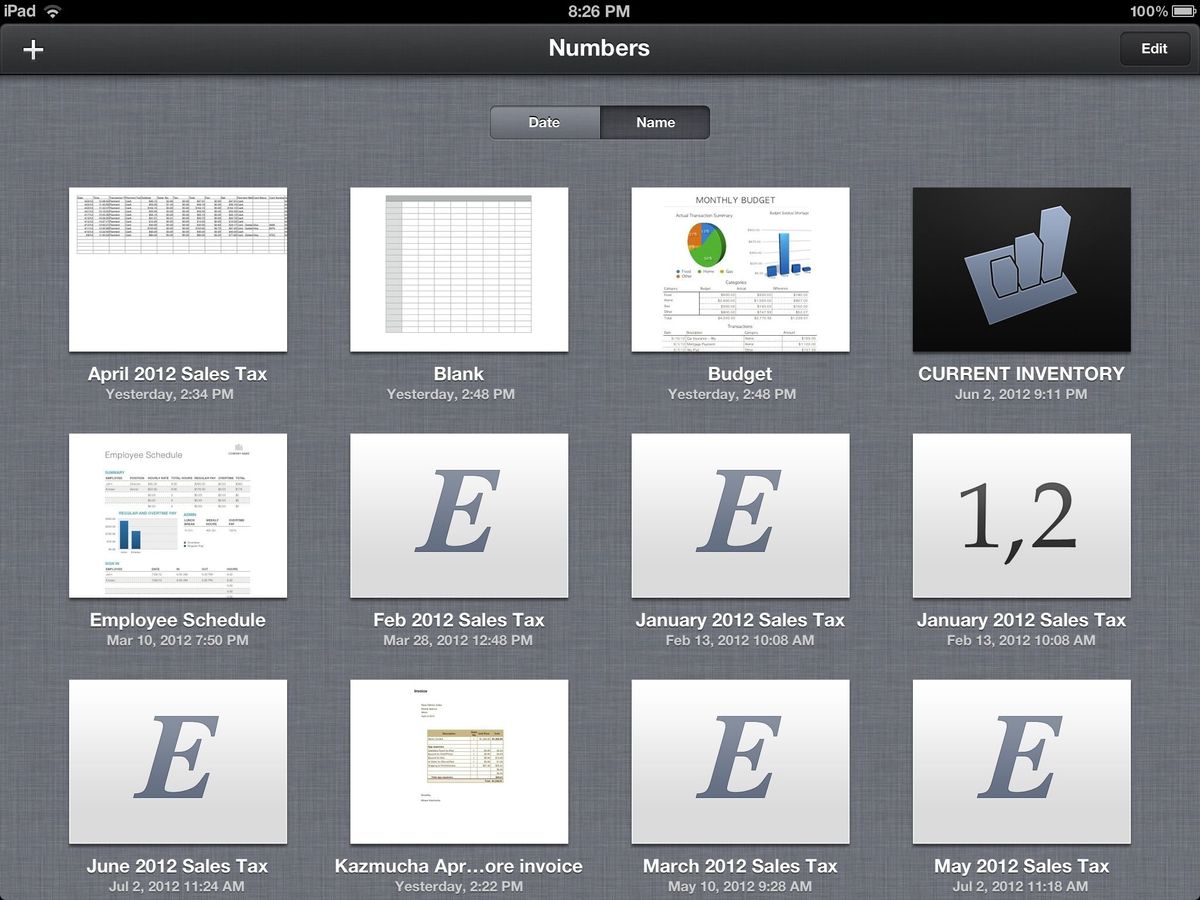Screen dimensions: 1200x900
Task: Open January 2012 Sales Tax with E preview
Action: [x=740, y=515]
